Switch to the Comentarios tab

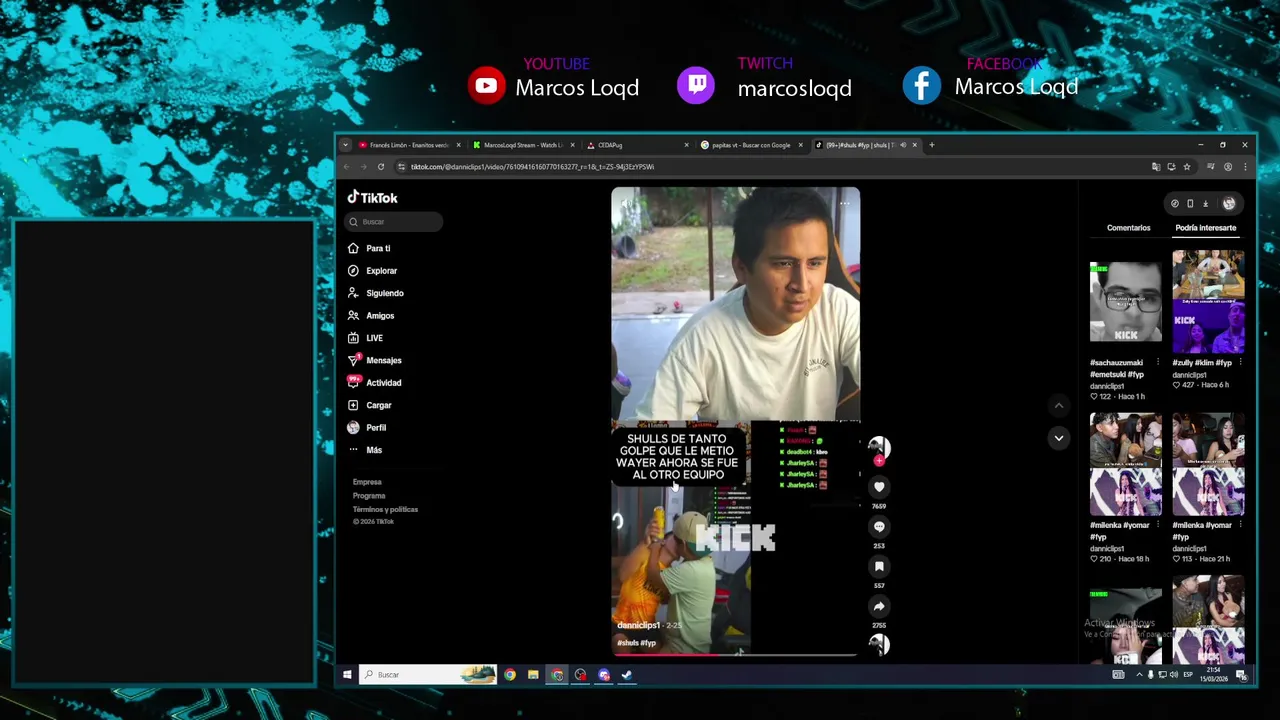click(x=1128, y=228)
